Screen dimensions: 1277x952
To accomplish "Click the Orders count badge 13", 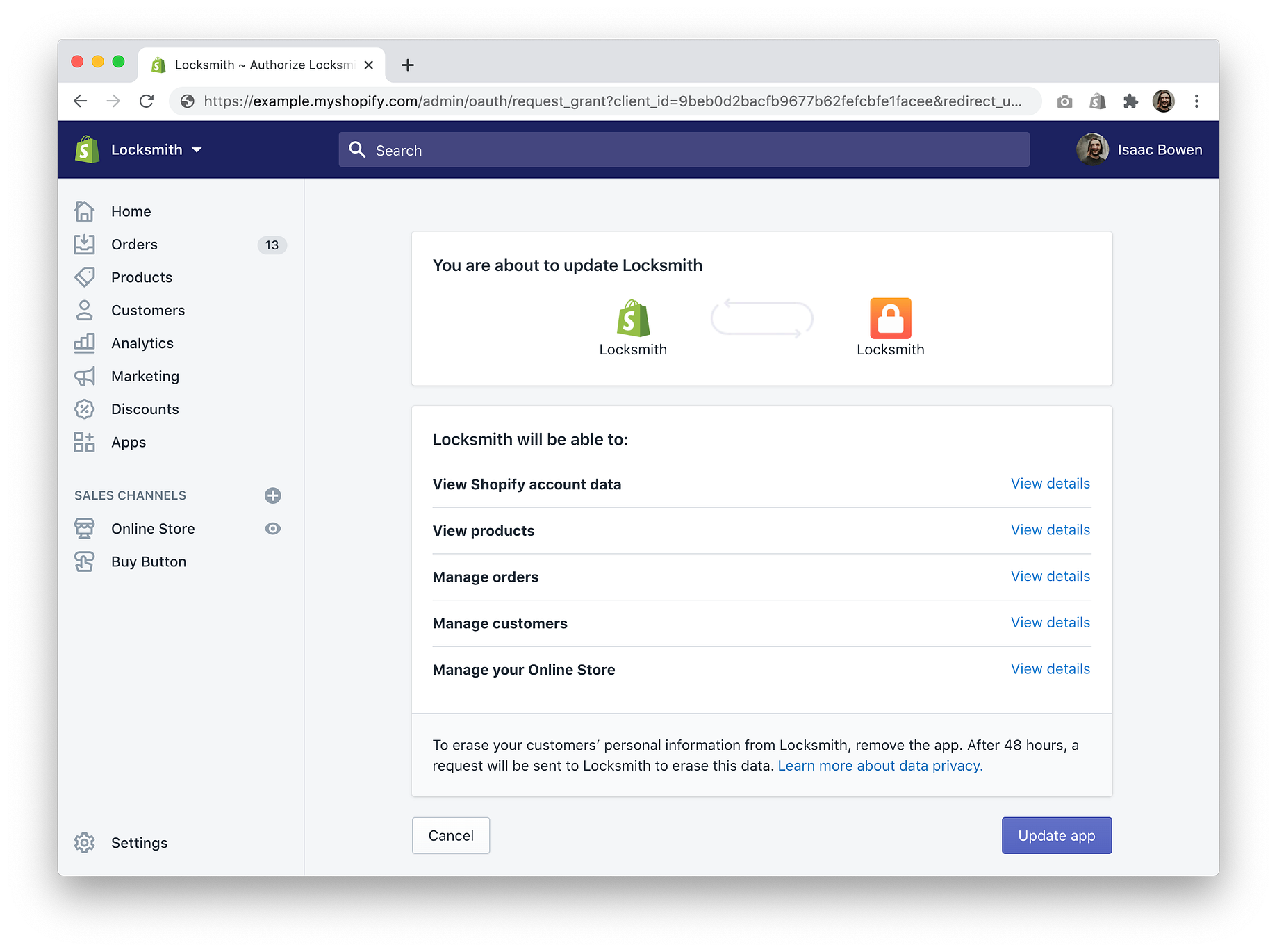I will click(x=272, y=245).
